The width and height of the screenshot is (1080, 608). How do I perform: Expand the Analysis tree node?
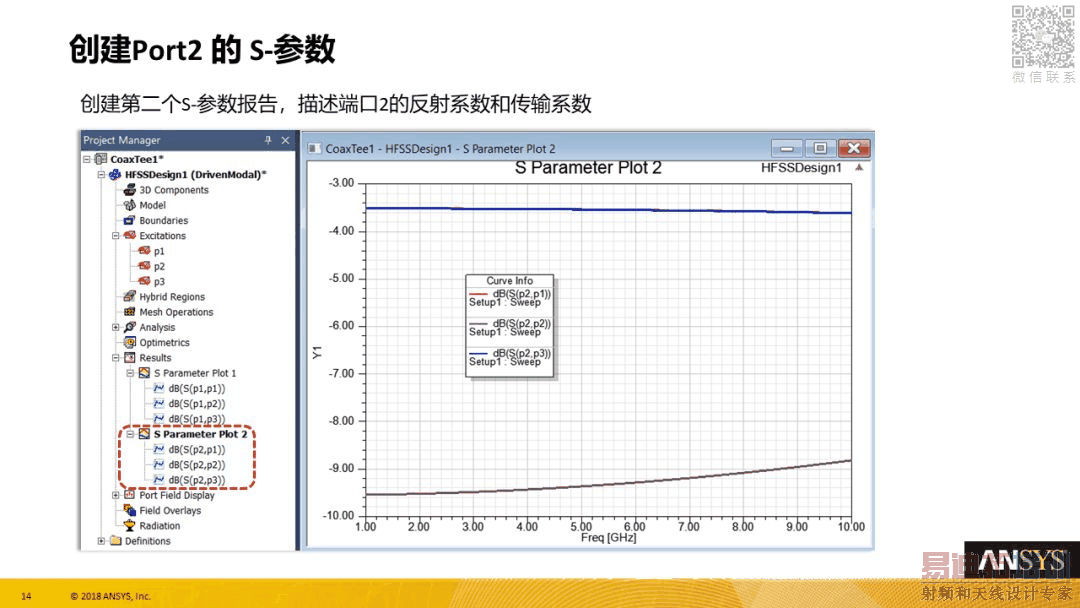coord(116,327)
